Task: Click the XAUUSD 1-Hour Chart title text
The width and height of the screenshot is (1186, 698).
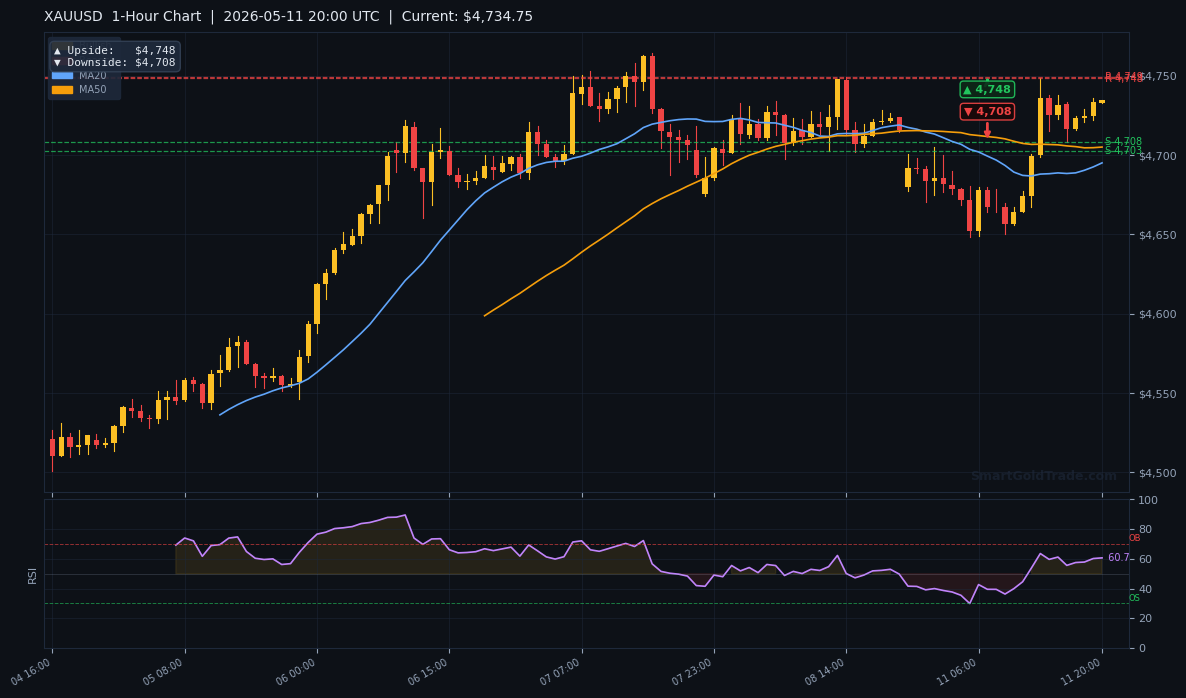Action: (x=123, y=17)
